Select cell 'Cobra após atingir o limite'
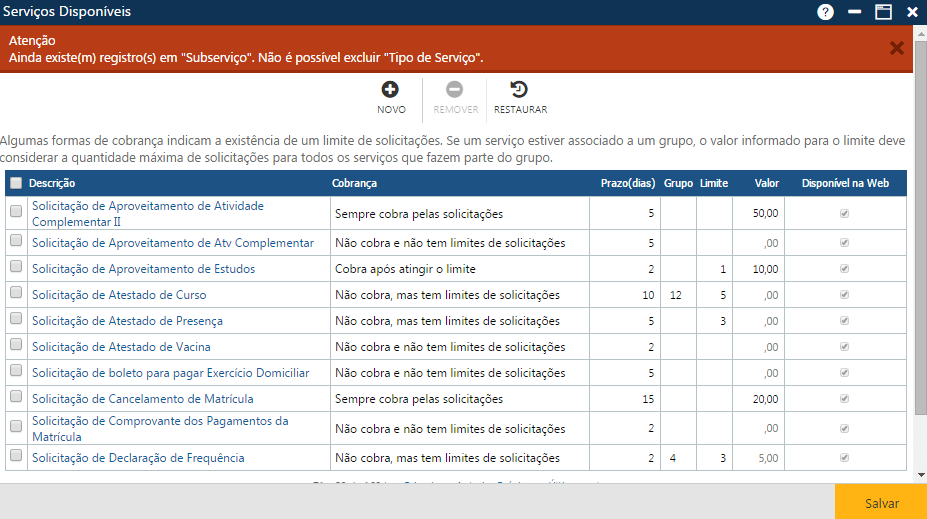The image size is (927, 519). click(460, 269)
